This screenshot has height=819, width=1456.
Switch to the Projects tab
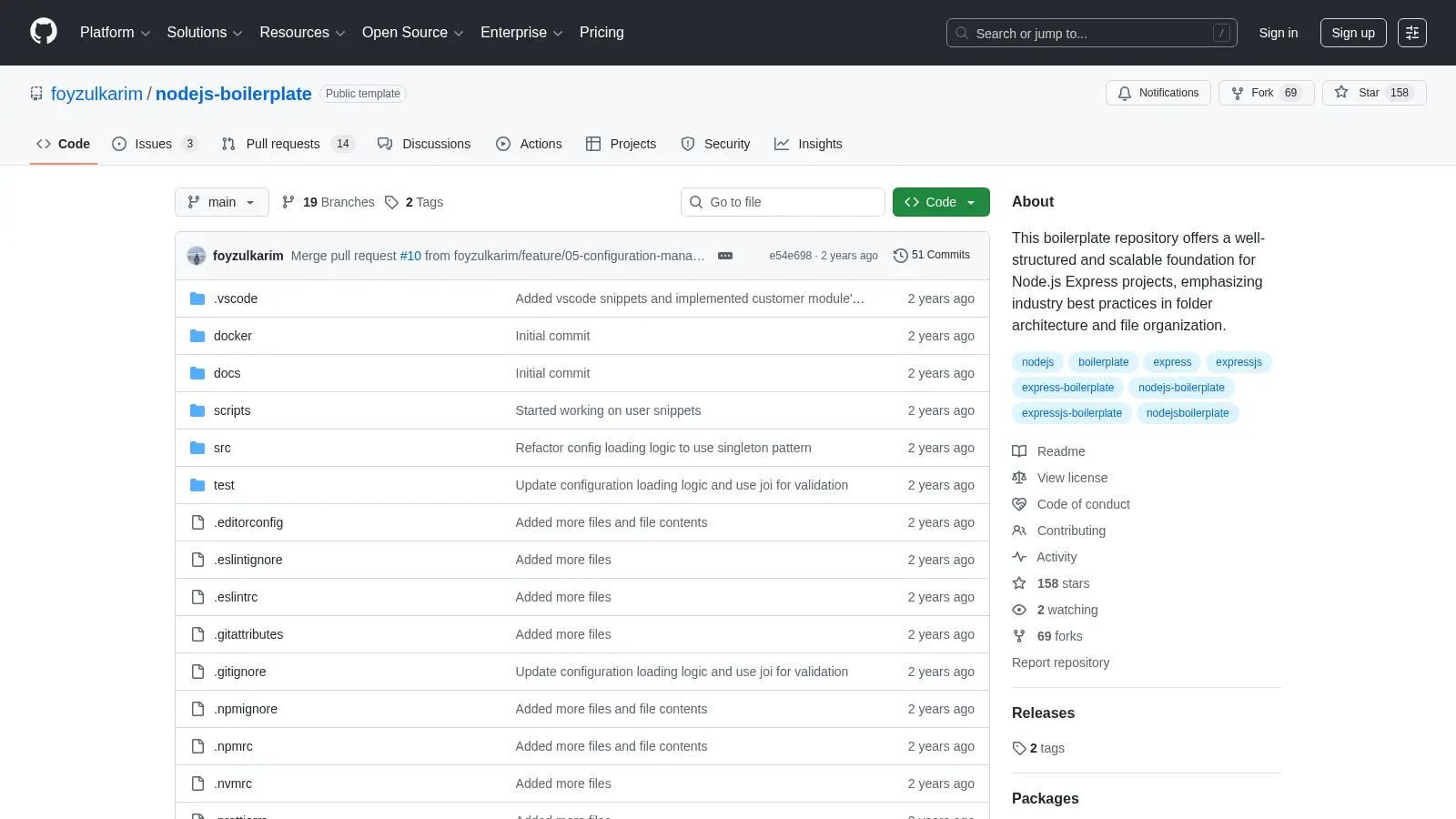point(622,144)
